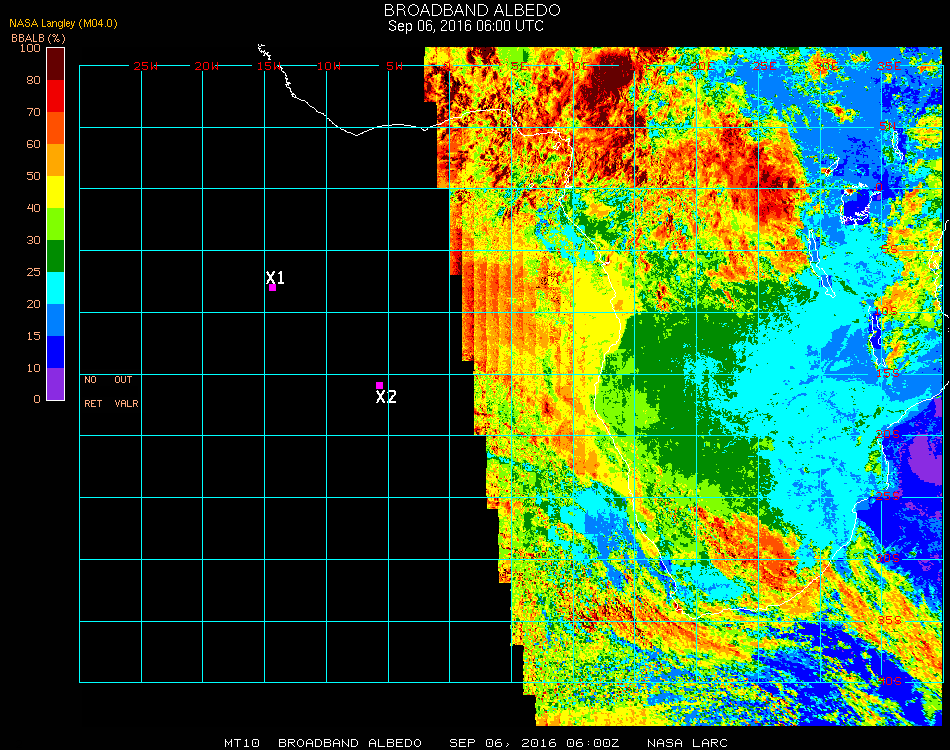Click the 25E longitude label
The width and height of the screenshot is (950, 750).
[764, 66]
